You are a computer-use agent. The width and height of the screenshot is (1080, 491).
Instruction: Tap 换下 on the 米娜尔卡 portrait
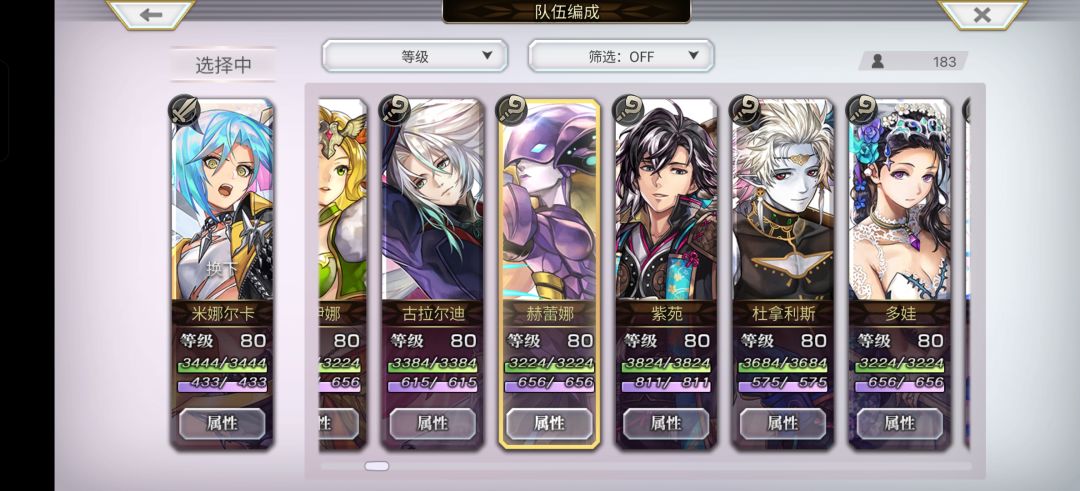click(222, 269)
